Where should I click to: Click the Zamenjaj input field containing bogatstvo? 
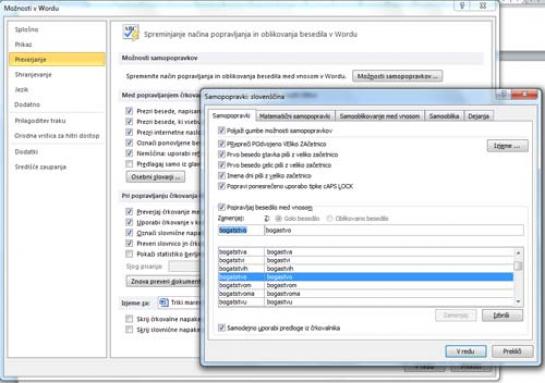coord(241,230)
